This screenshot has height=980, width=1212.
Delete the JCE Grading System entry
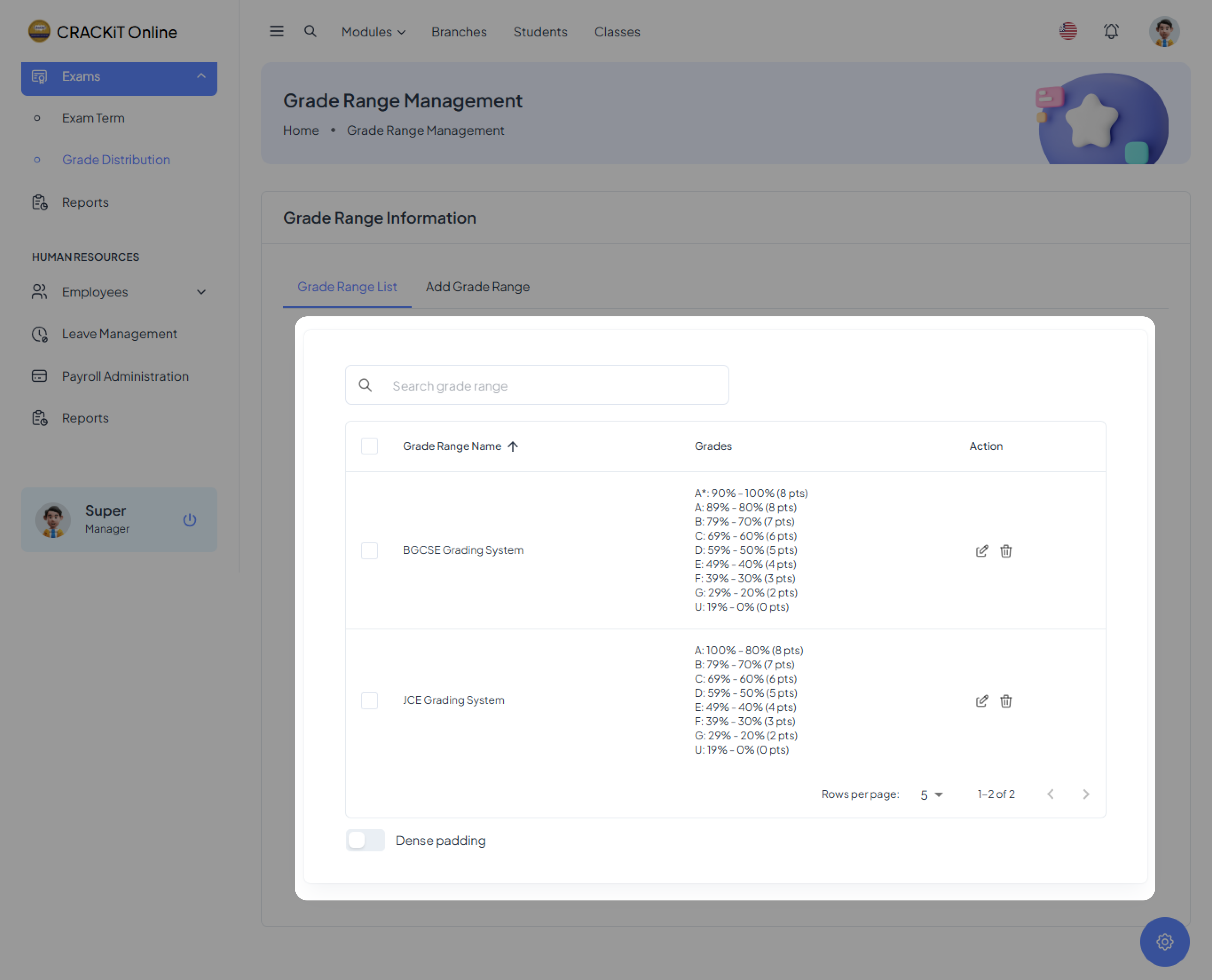tap(1006, 701)
